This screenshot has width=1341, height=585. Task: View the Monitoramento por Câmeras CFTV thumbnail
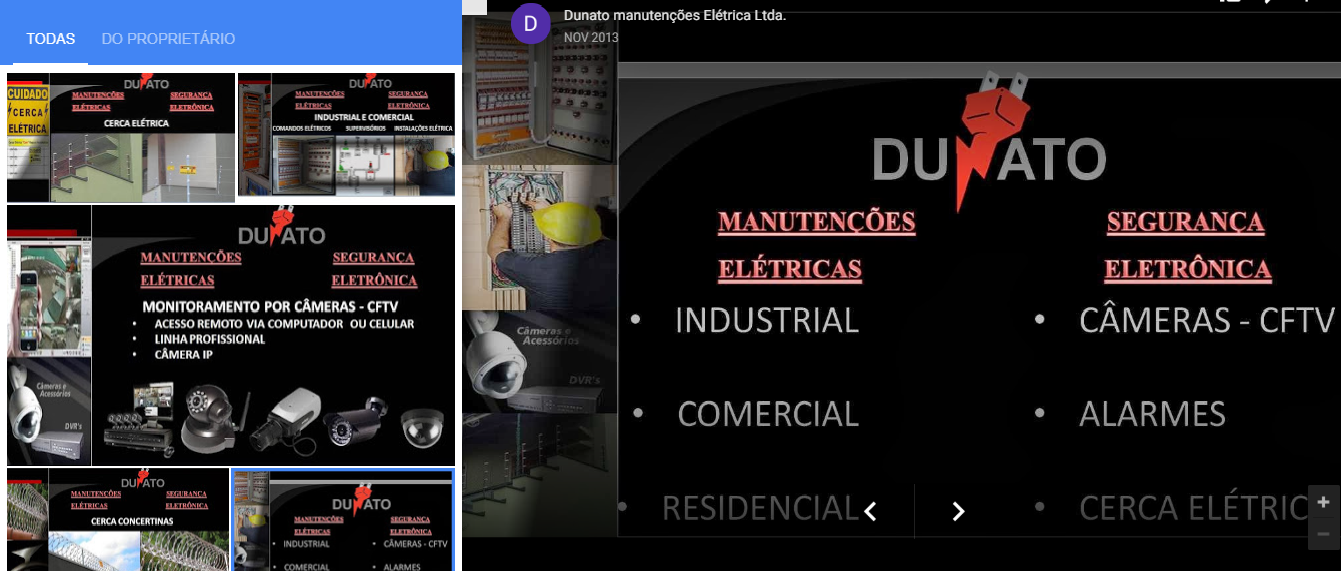[x=231, y=336]
